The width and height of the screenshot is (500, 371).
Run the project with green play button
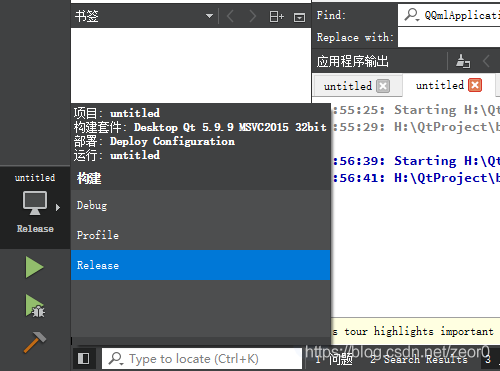click(35, 267)
